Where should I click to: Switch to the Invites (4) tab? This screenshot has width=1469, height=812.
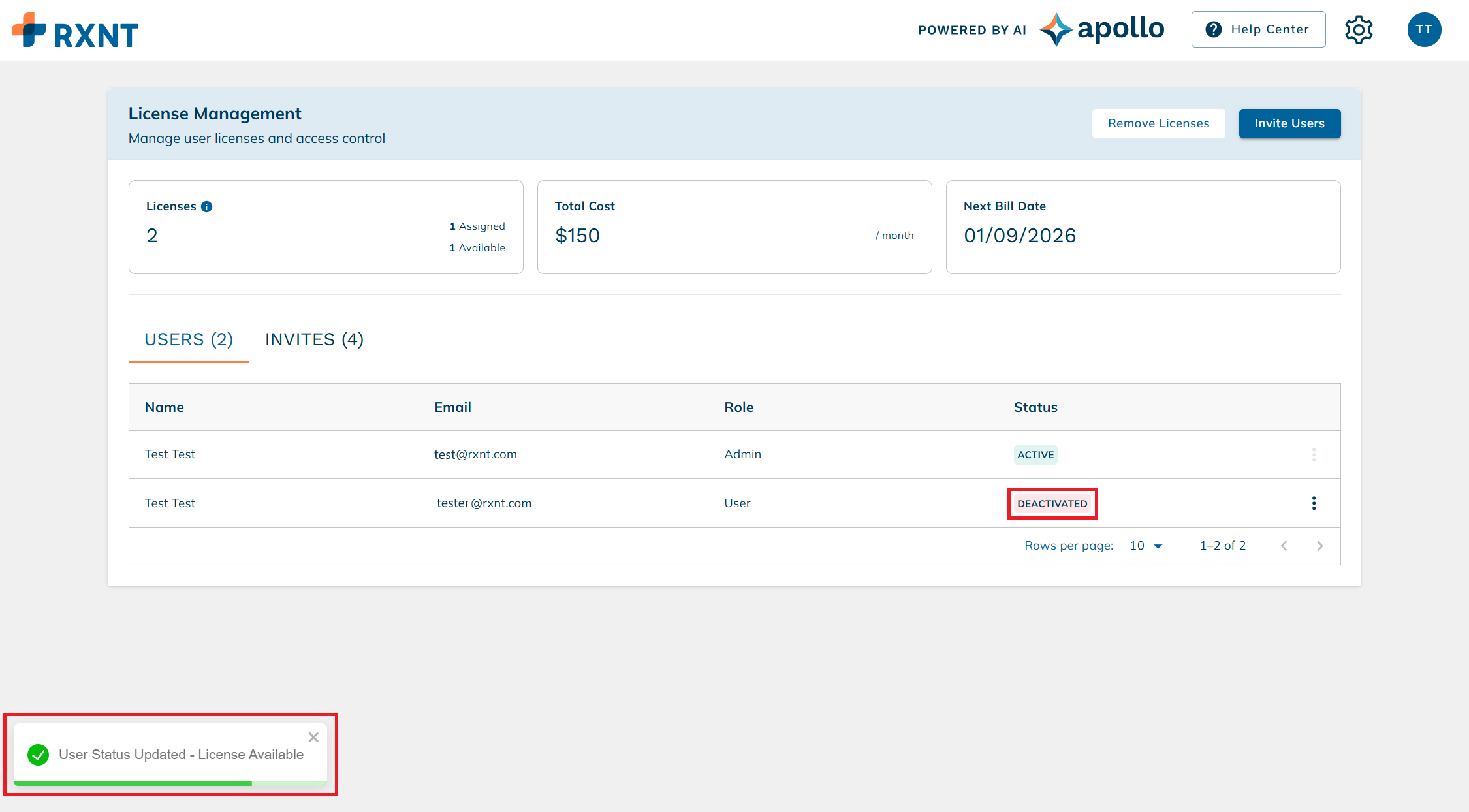314,339
